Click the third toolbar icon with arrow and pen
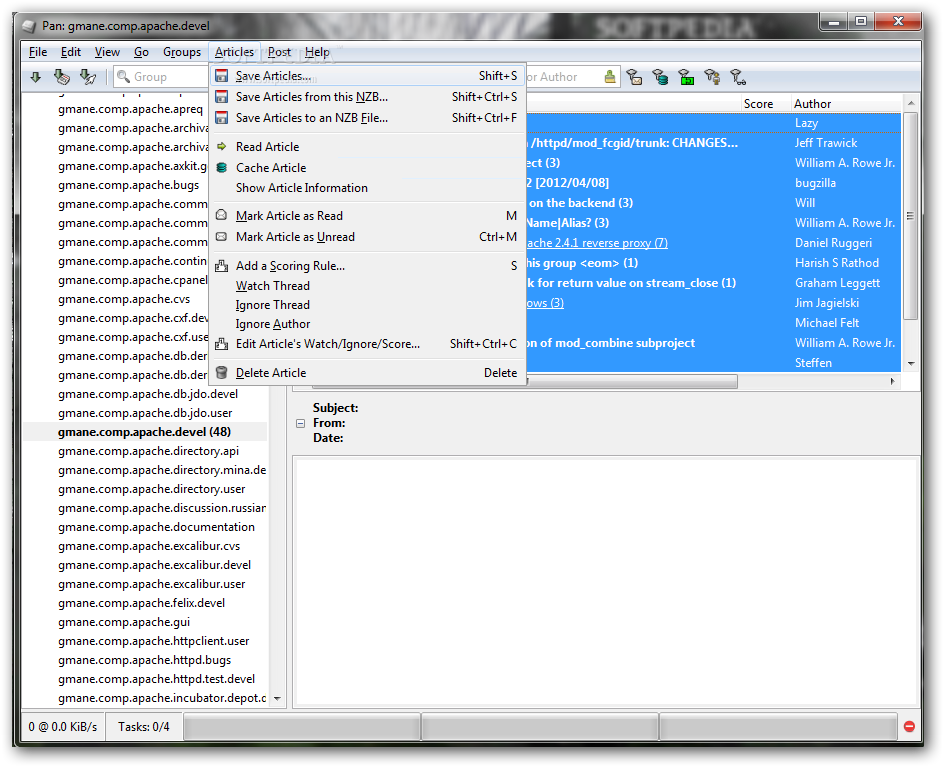The height and width of the screenshot is (767, 944). 88,77
